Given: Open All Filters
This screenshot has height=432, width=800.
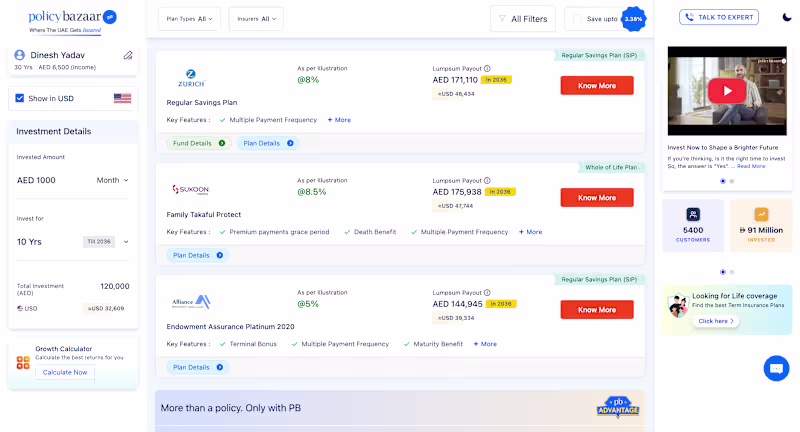Looking at the screenshot, I should [x=523, y=19].
